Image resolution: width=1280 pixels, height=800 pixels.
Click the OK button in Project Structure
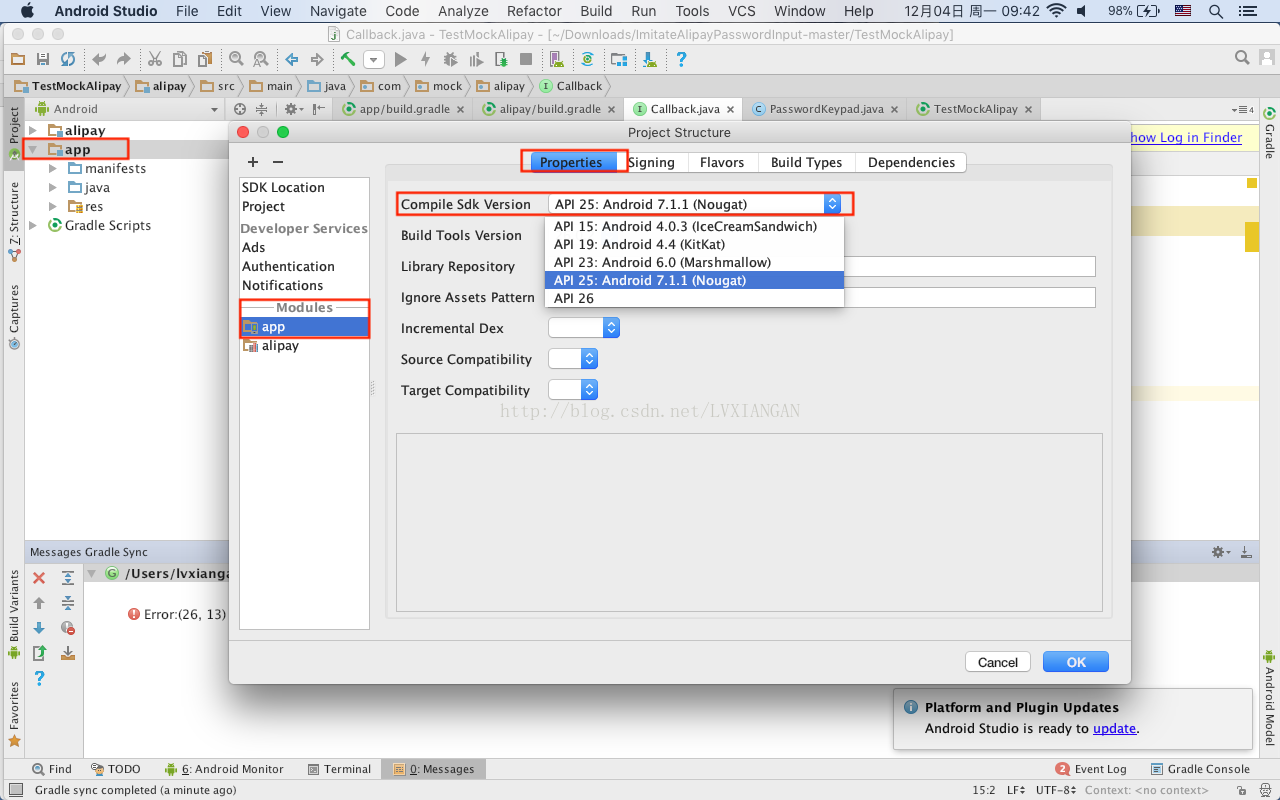(1076, 662)
